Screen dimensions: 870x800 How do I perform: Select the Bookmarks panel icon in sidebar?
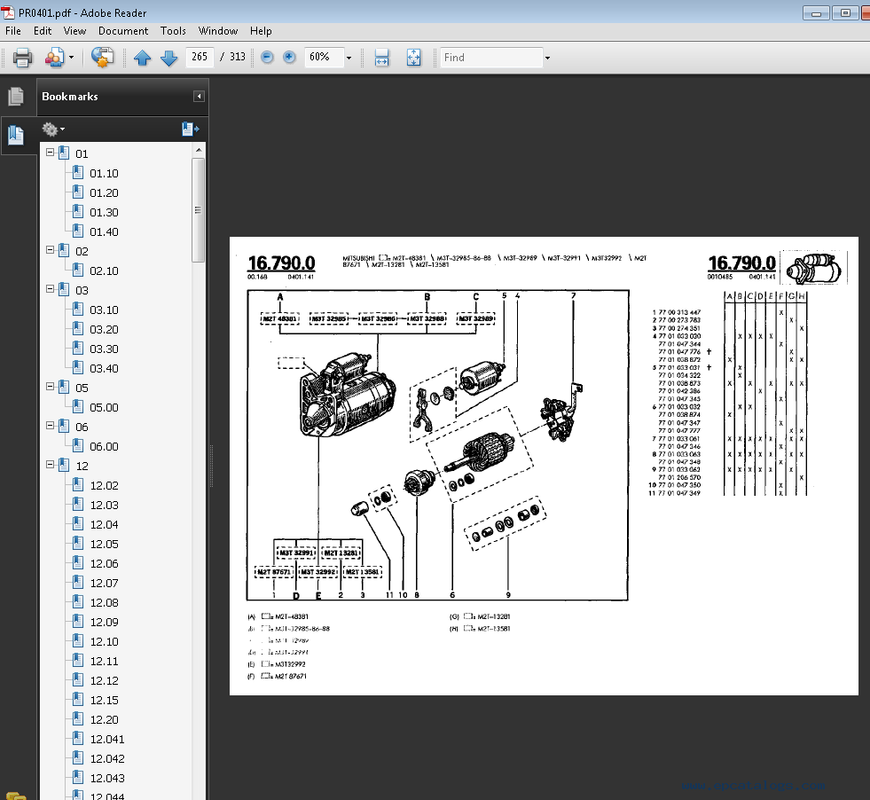click(x=16, y=135)
